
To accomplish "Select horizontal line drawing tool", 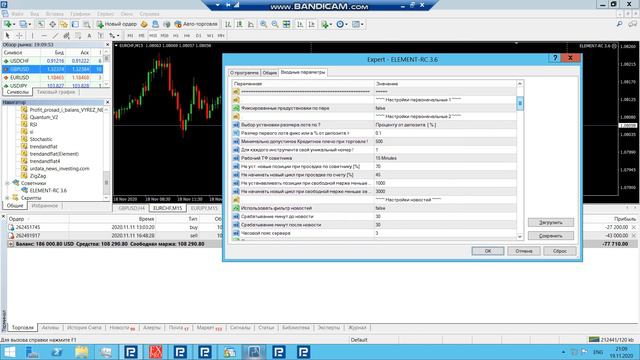I will point(44,36).
